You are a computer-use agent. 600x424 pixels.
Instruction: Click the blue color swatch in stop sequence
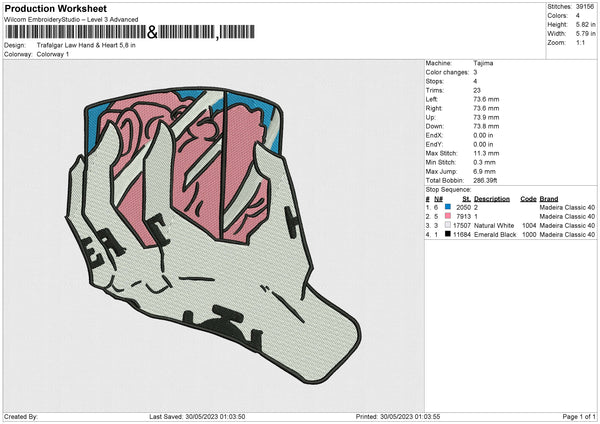click(448, 207)
